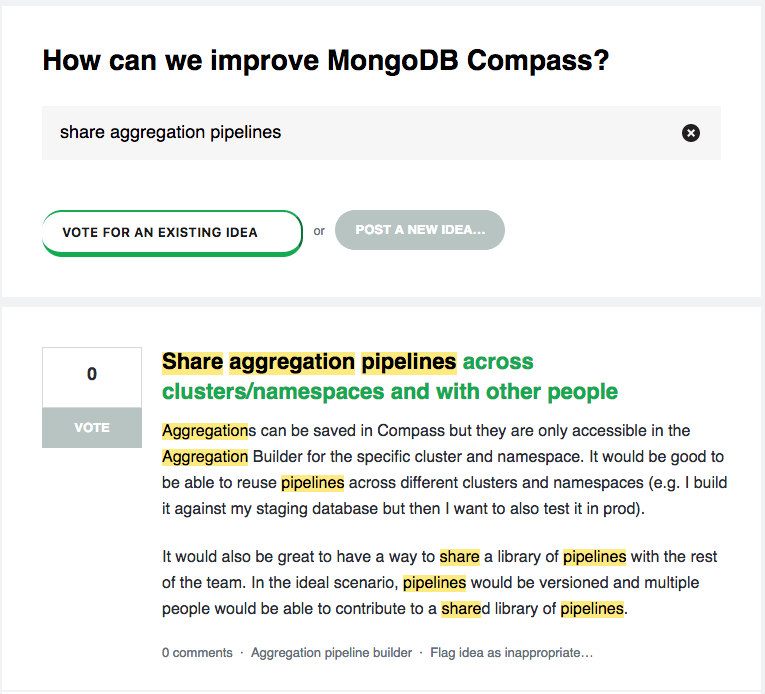The width and height of the screenshot is (765, 694).
Task: Click 'Flag idea as inappropriate…'
Action: coord(511,653)
